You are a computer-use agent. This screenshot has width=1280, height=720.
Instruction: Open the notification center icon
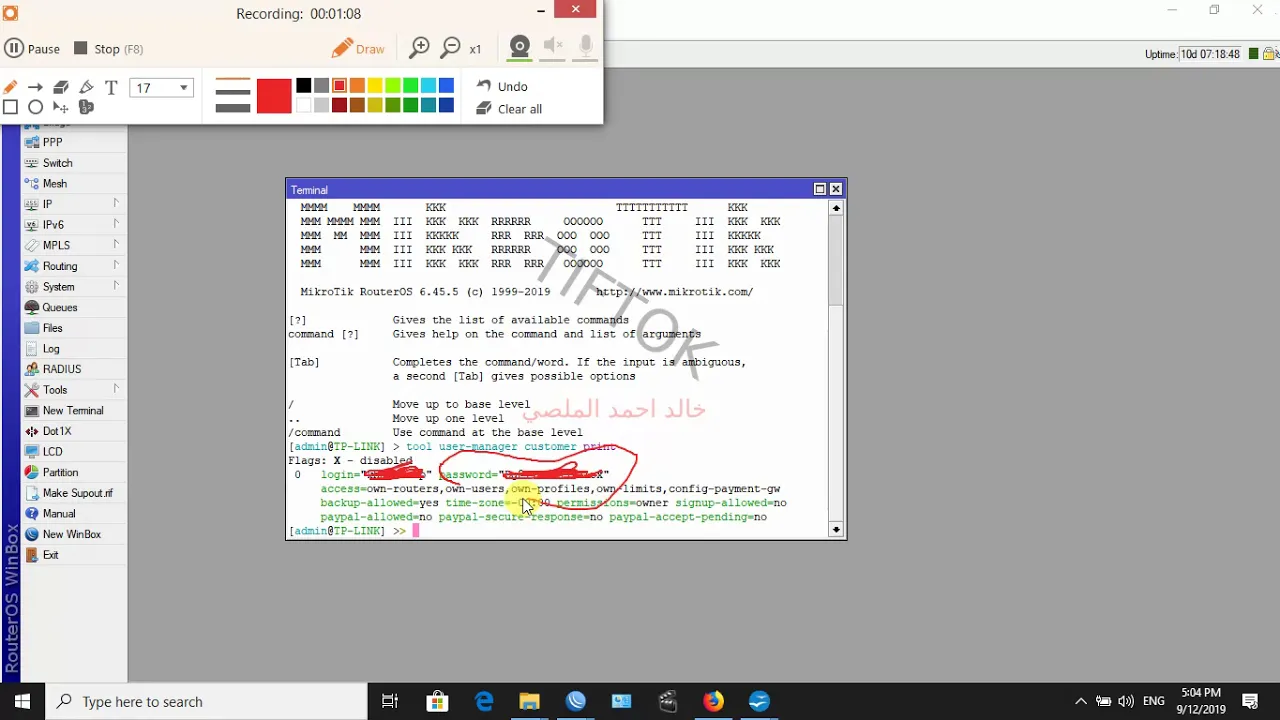[1250, 702]
